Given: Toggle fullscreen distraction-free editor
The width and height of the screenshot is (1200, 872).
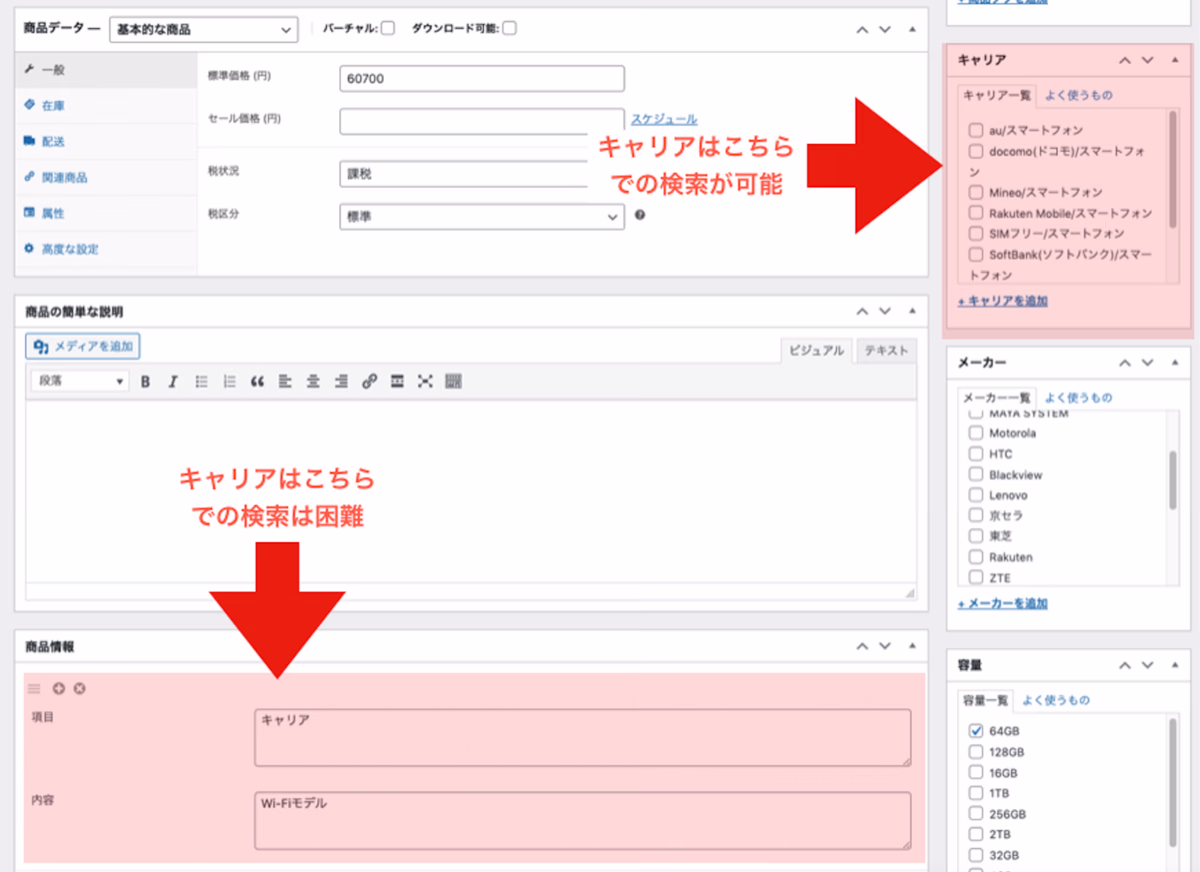Looking at the screenshot, I should [x=425, y=381].
